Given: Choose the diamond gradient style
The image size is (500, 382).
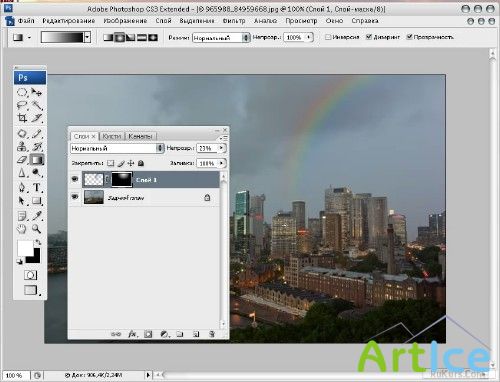Looking at the screenshot, I should tap(153, 37).
